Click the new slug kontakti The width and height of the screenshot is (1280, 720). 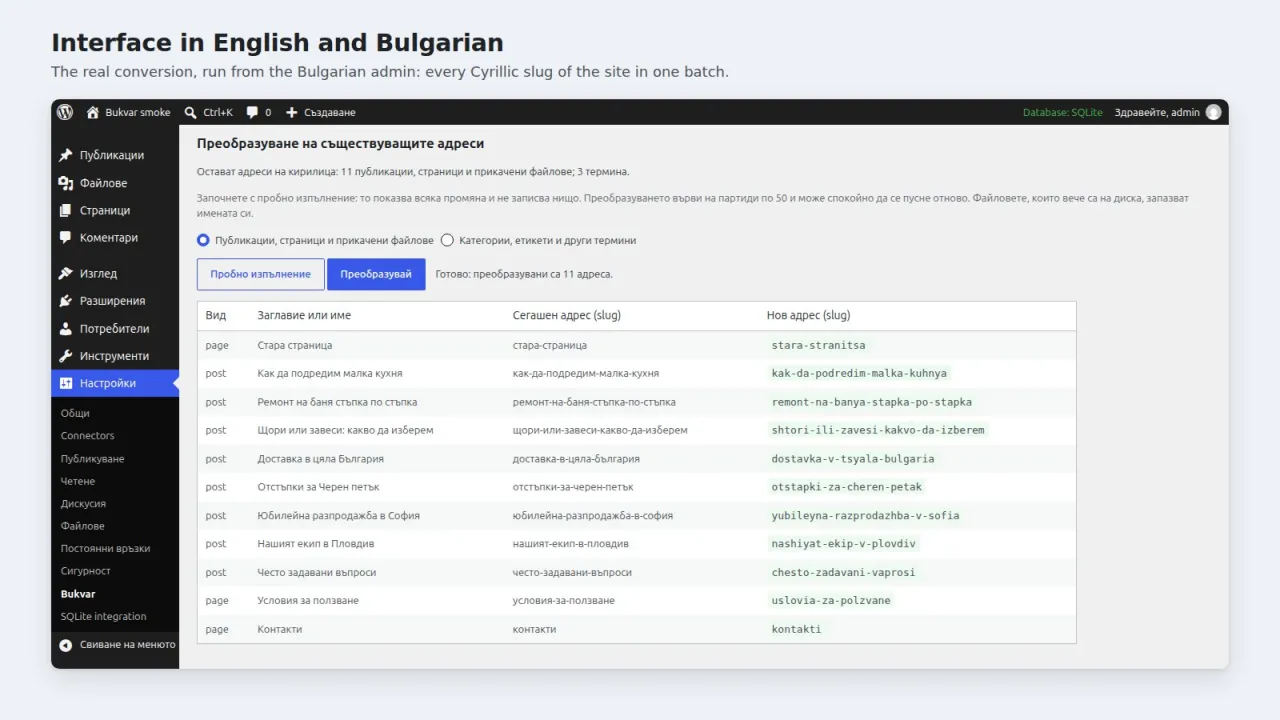tap(796, 630)
